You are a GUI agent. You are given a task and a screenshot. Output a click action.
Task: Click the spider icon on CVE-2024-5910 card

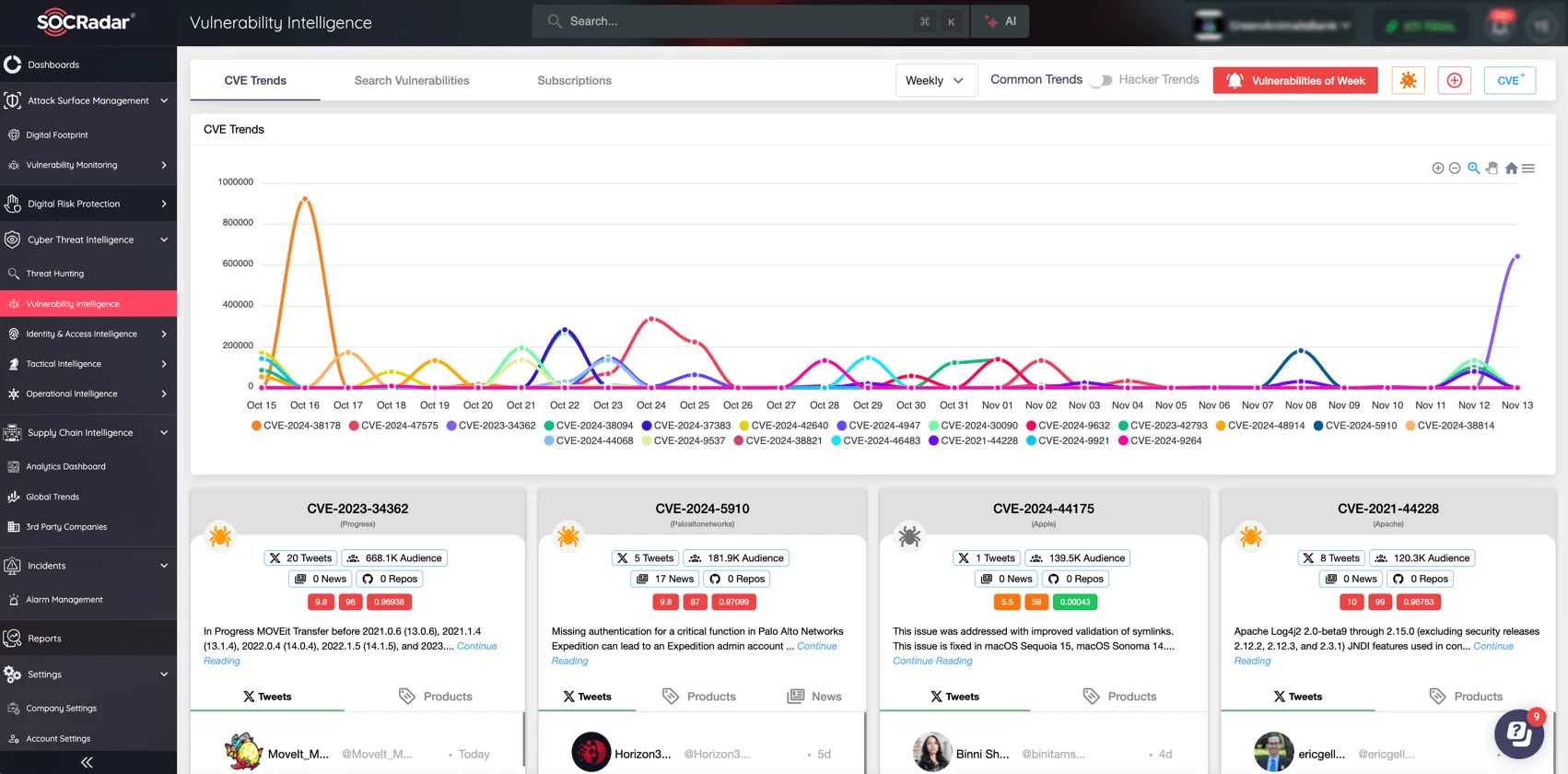click(568, 536)
